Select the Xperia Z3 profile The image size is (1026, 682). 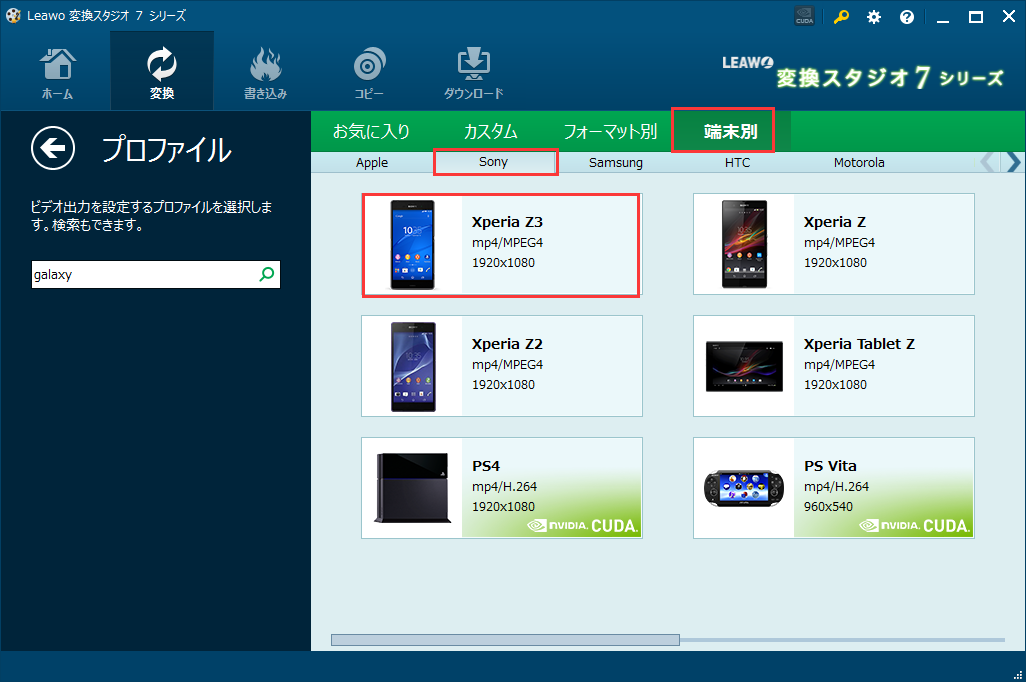point(501,244)
